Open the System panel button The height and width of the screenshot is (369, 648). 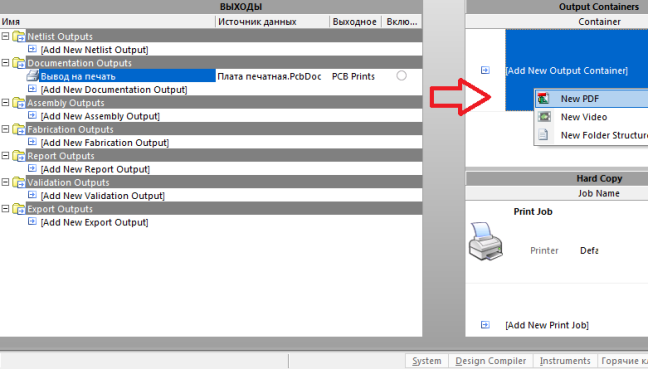(426, 361)
